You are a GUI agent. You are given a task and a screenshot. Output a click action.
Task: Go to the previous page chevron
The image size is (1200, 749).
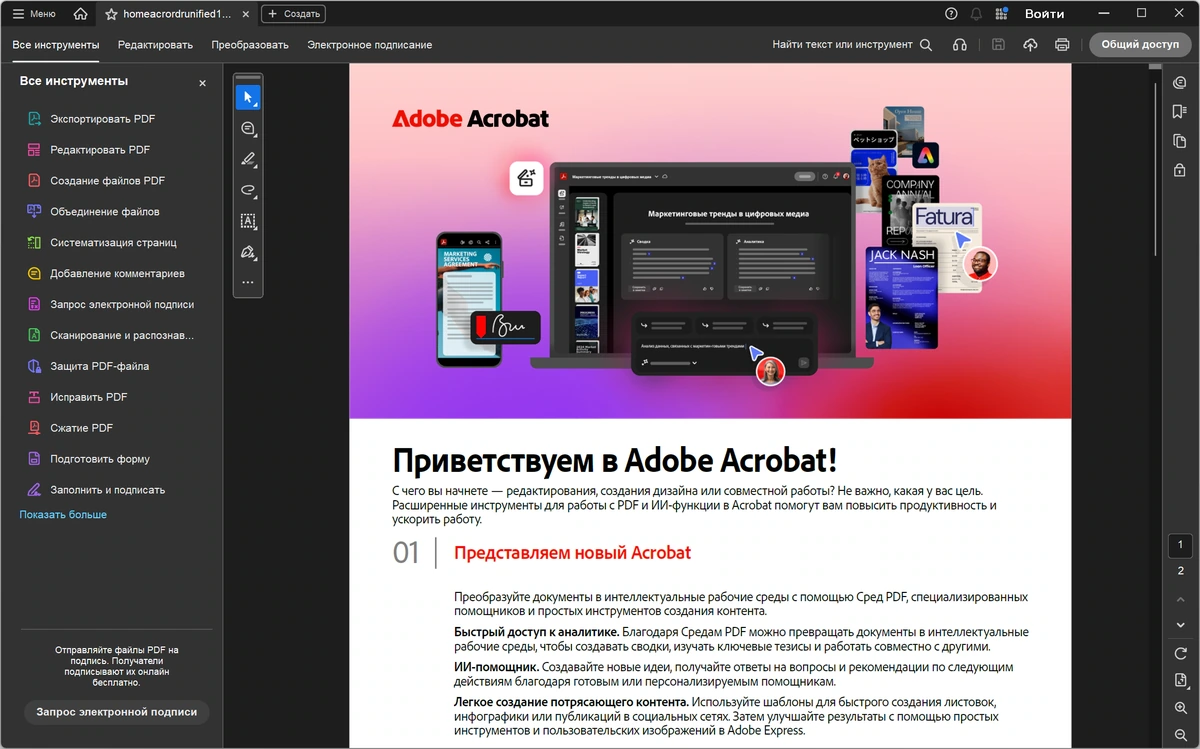[x=1181, y=599]
